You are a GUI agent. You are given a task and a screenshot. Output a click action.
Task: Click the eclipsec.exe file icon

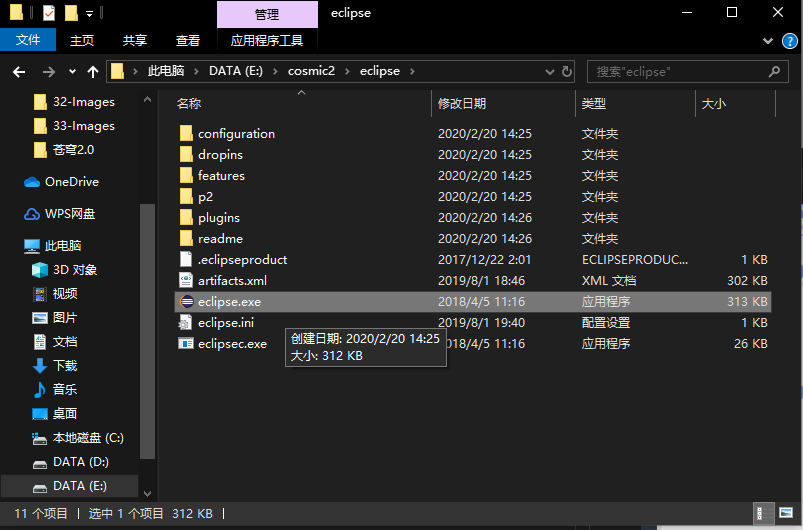click(185, 343)
